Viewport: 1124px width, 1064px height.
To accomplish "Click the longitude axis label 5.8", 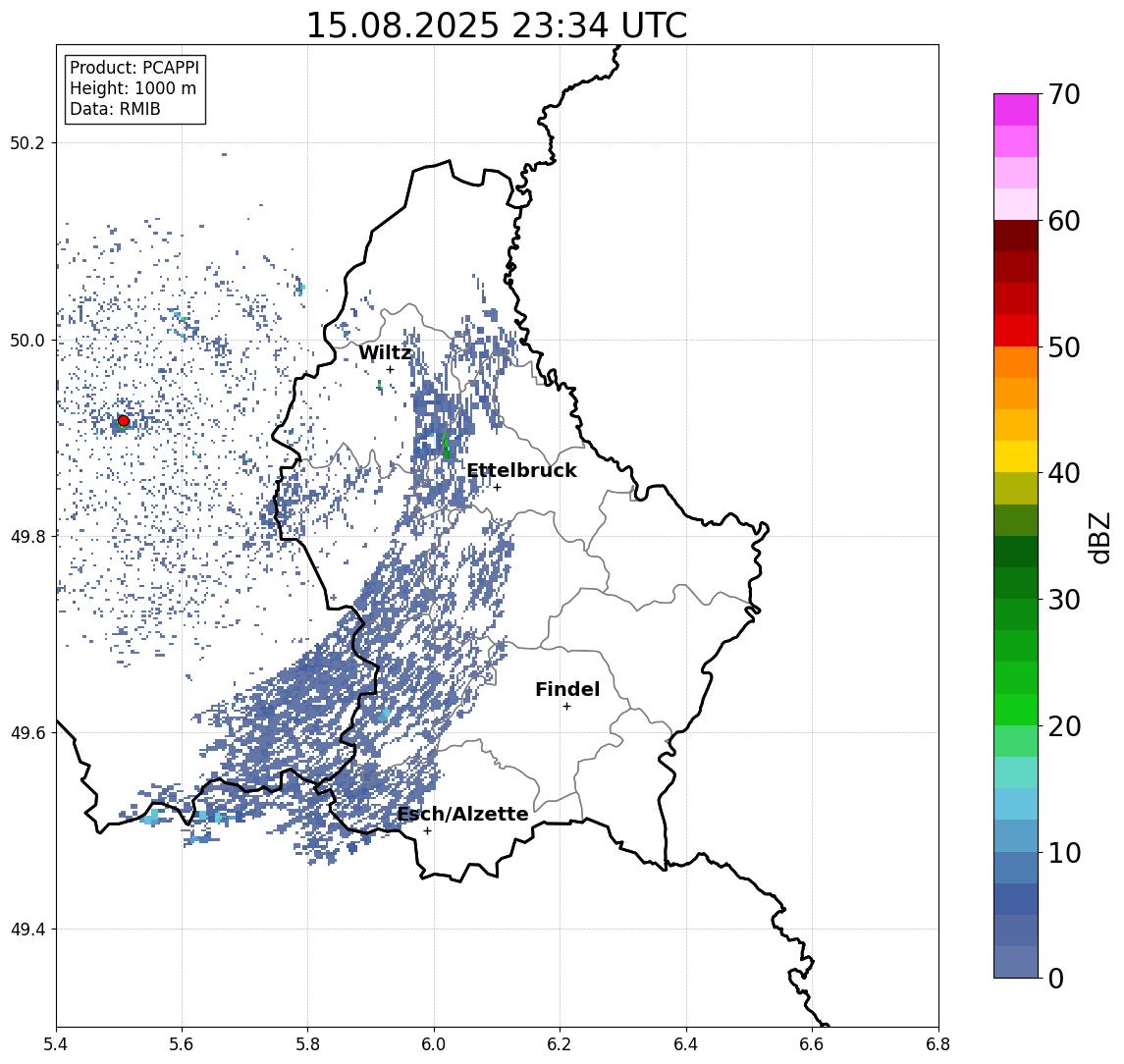I will [x=308, y=1044].
